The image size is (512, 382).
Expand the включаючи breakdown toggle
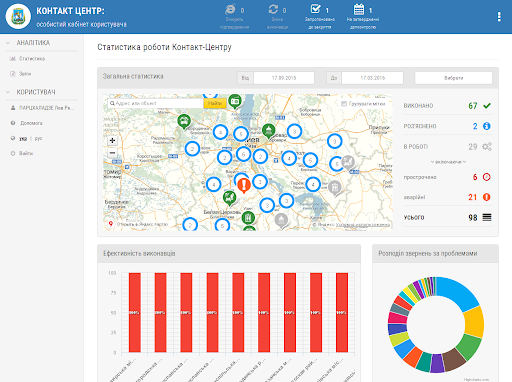coord(448,162)
